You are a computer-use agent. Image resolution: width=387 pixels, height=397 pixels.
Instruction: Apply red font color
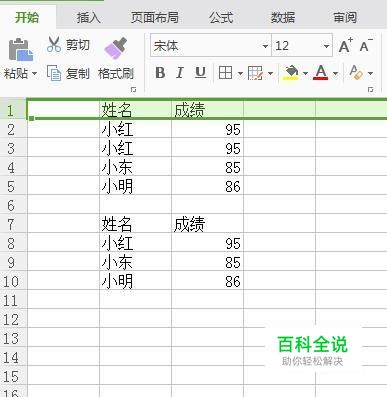pos(321,73)
